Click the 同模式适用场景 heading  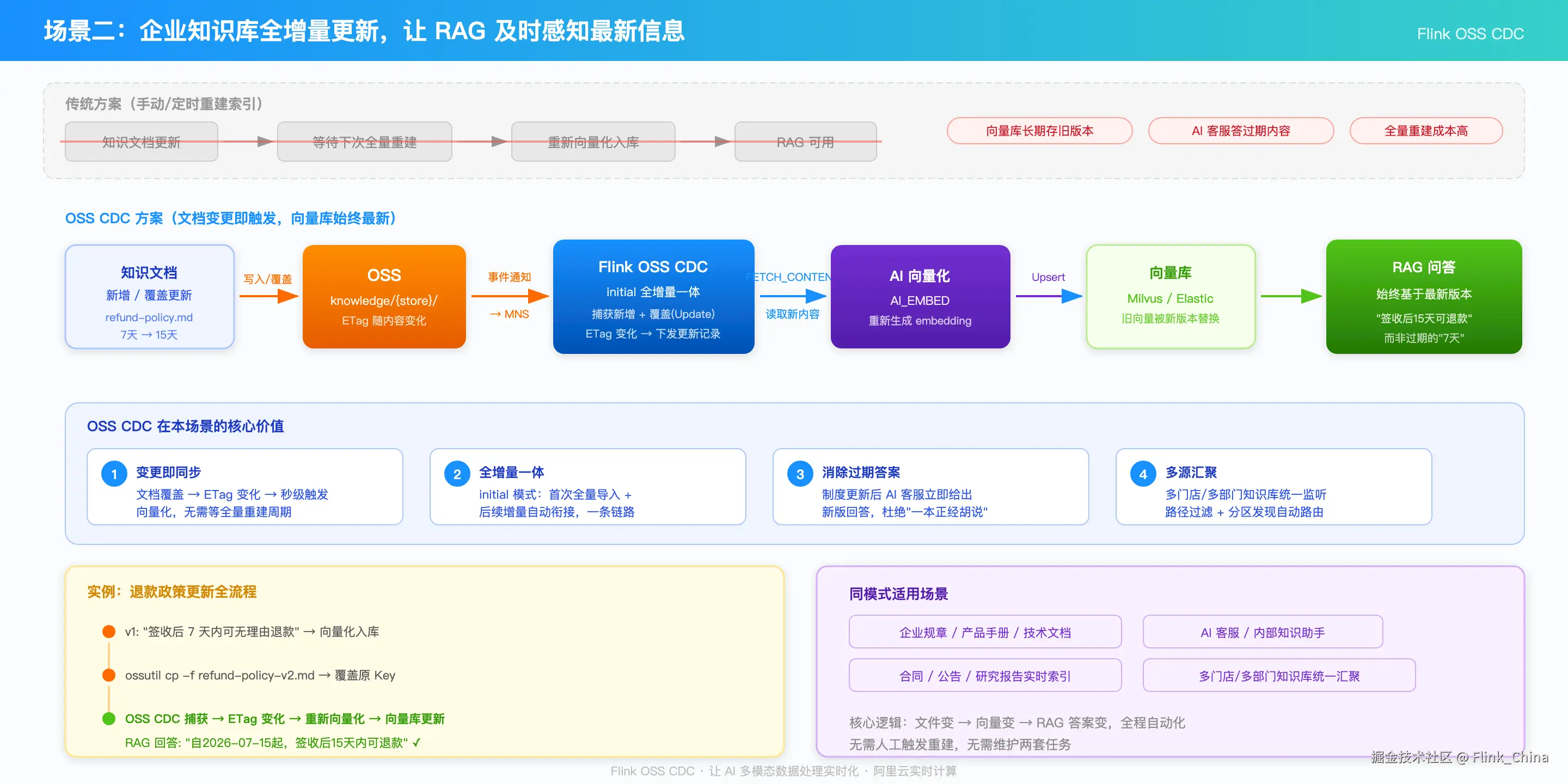pyautogui.click(x=898, y=594)
